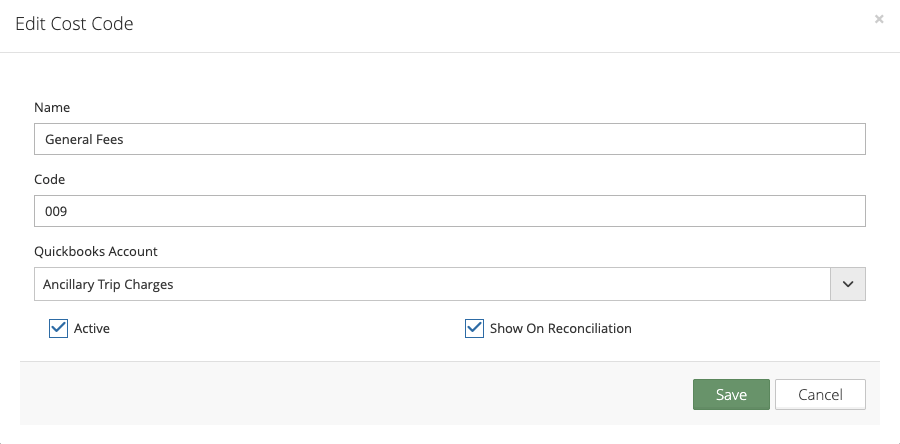Click the 'Edit Cost Code' dialog title
Viewport: 900px width, 444px height.
74,23
